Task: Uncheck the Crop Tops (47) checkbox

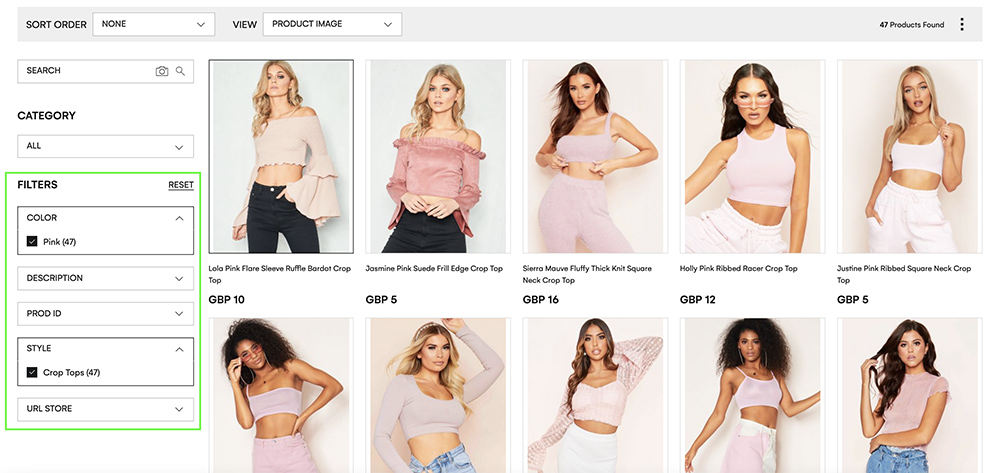Action: (x=31, y=372)
